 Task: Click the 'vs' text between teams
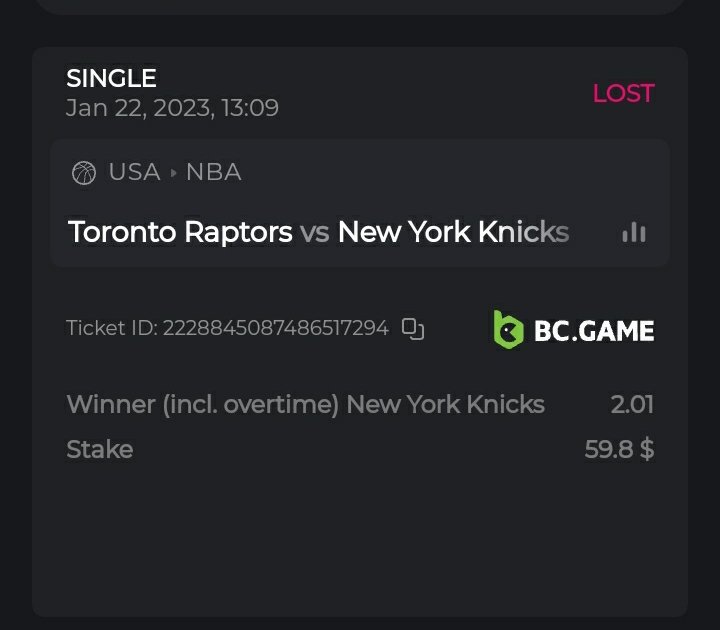(x=315, y=233)
